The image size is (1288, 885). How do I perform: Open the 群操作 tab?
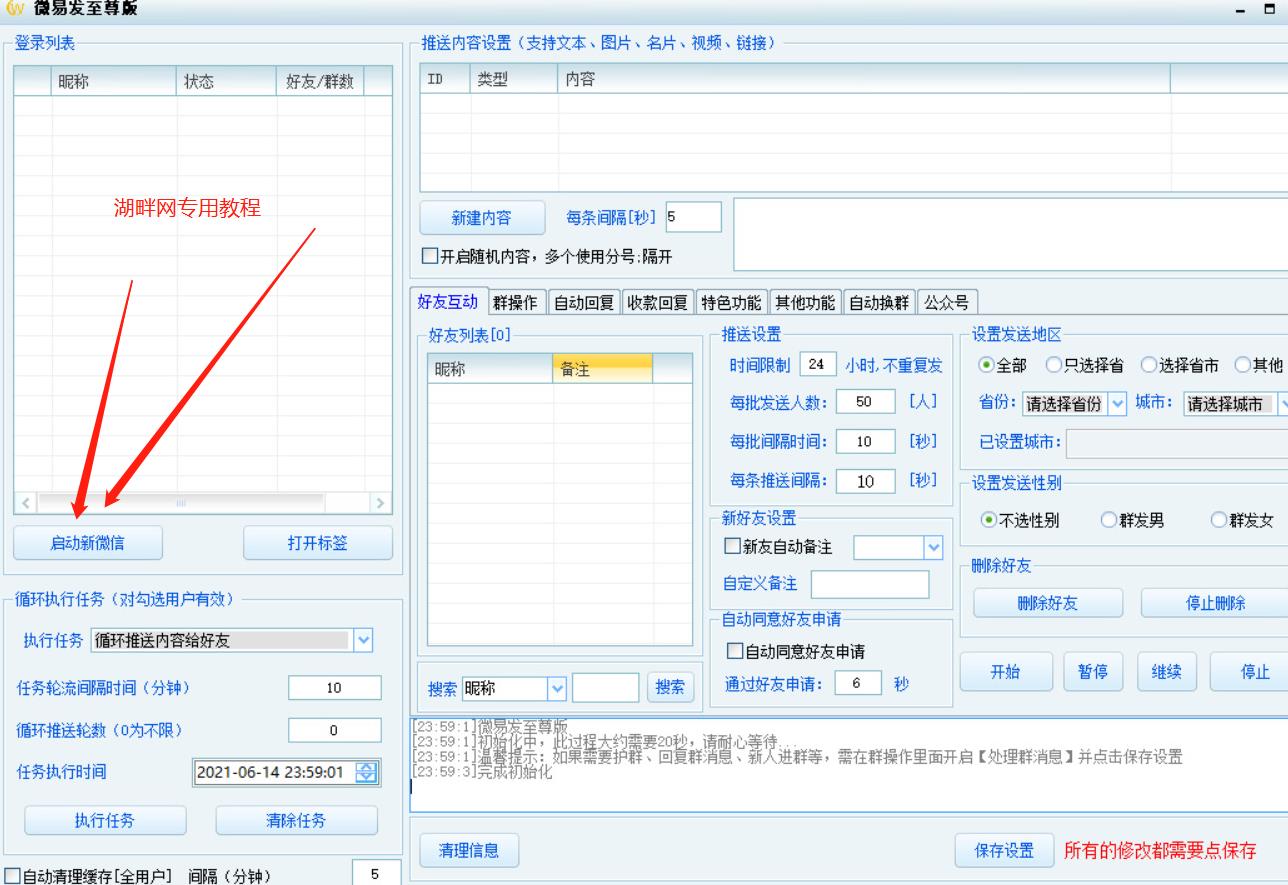[x=514, y=303]
